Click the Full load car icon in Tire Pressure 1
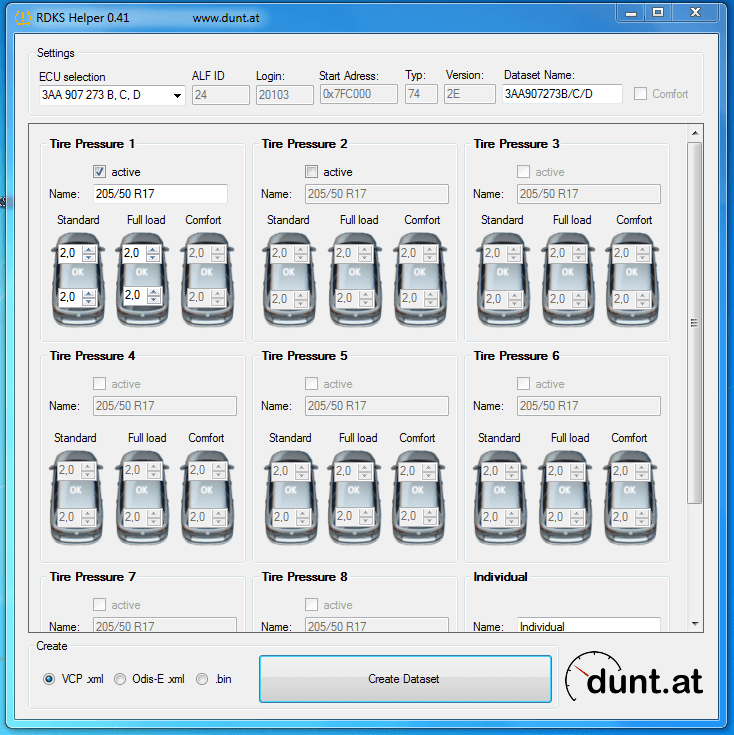The image size is (734, 735). pyautogui.click(x=142, y=279)
